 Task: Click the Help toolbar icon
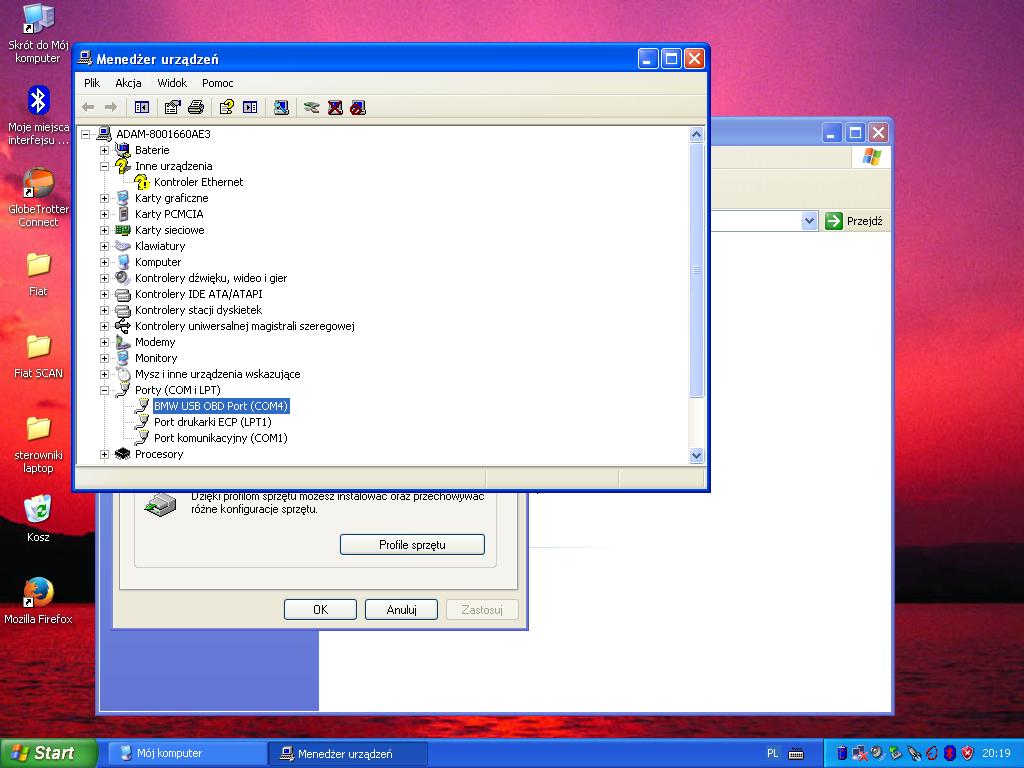tap(227, 107)
